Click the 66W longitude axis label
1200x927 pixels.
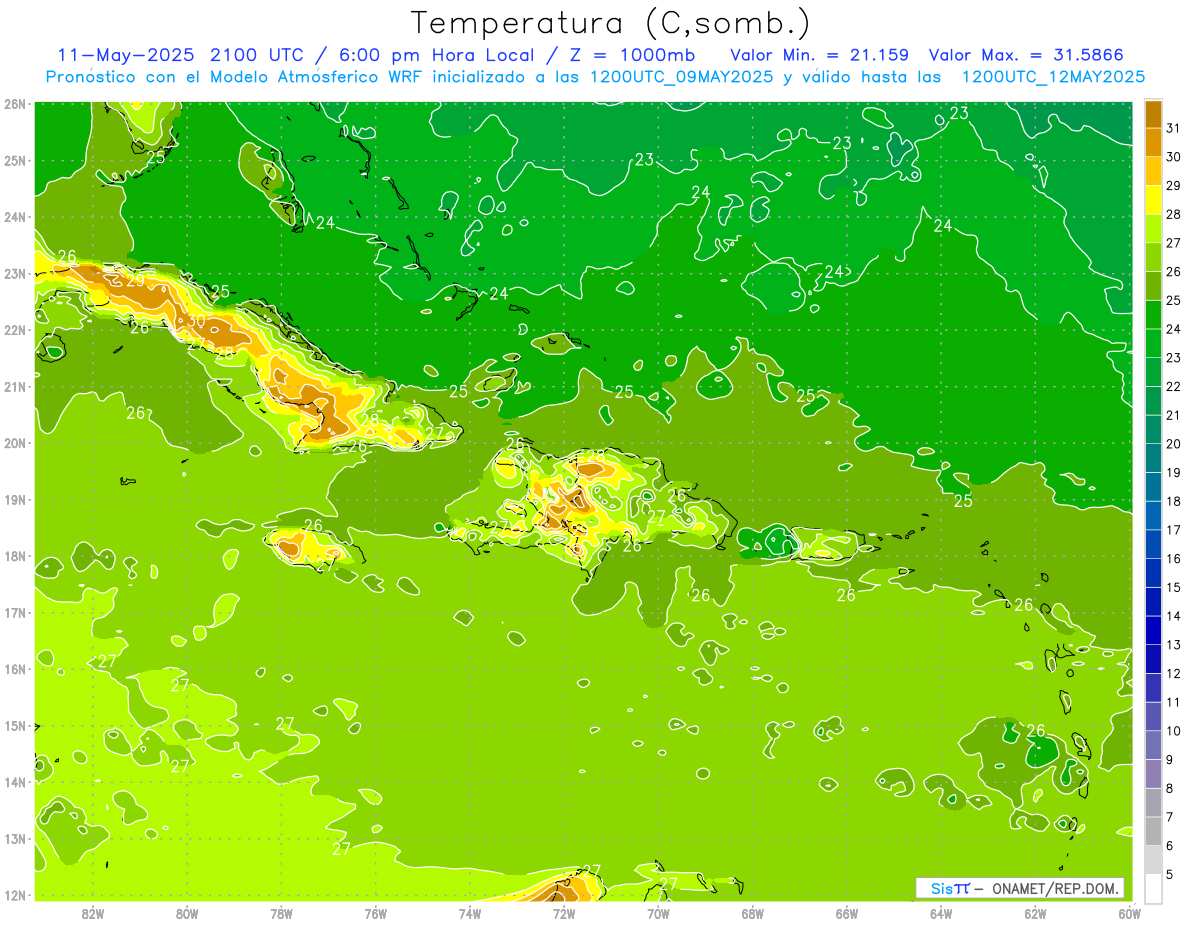click(x=847, y=913)
